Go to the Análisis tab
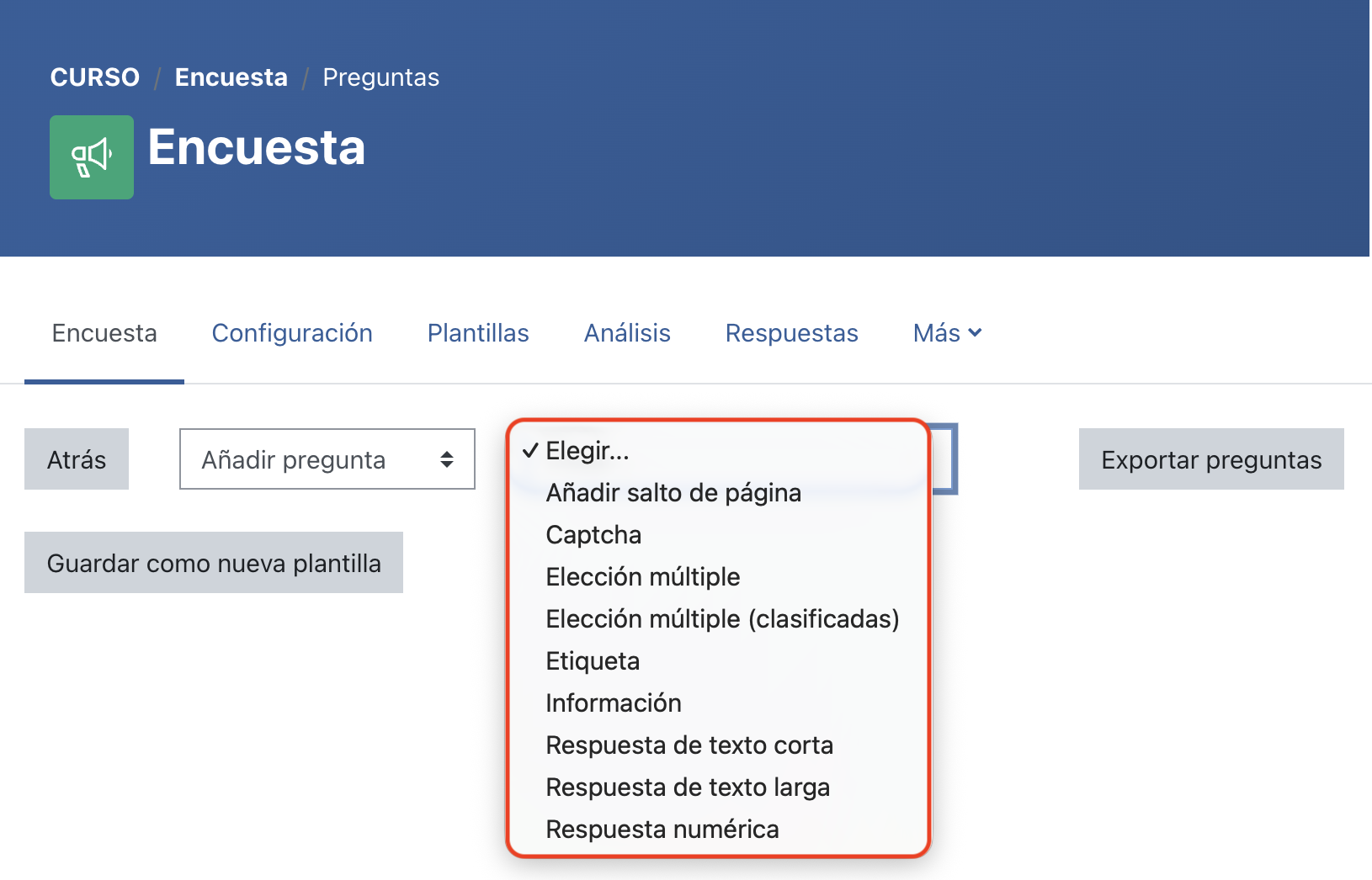The height and width of the screenshot is (880, 1372). tap(628, 333)
